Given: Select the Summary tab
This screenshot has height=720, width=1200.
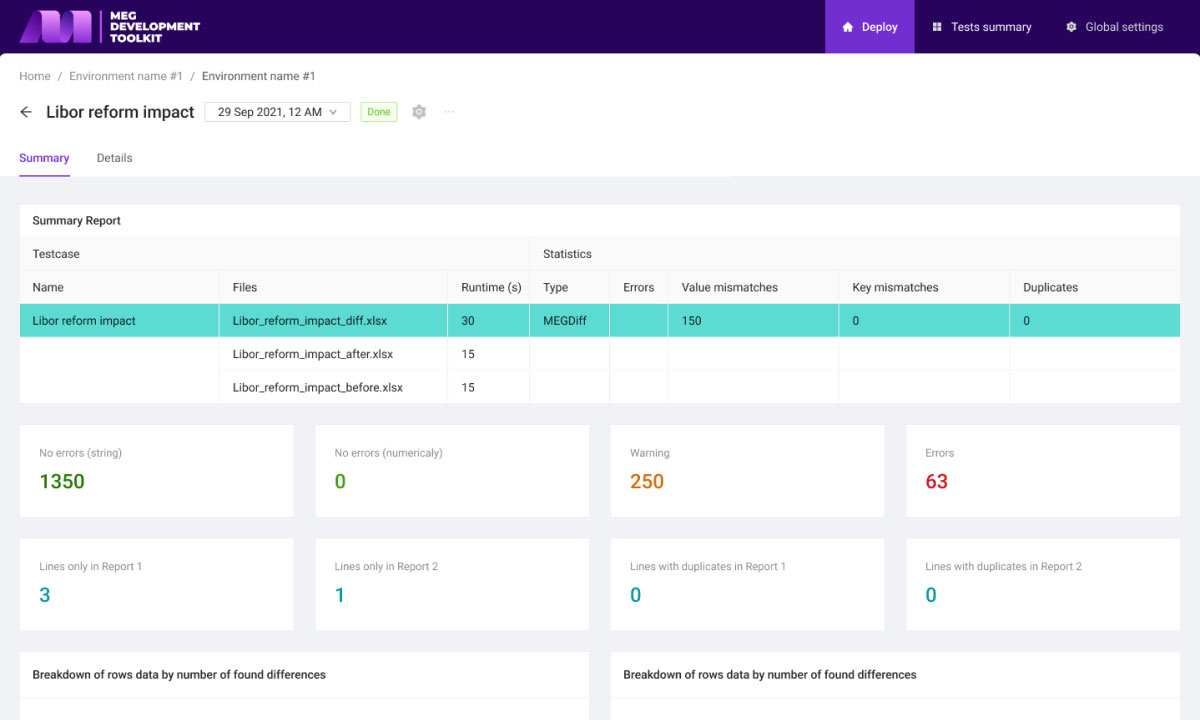Looking at the screenshot, I should (44, 158).
